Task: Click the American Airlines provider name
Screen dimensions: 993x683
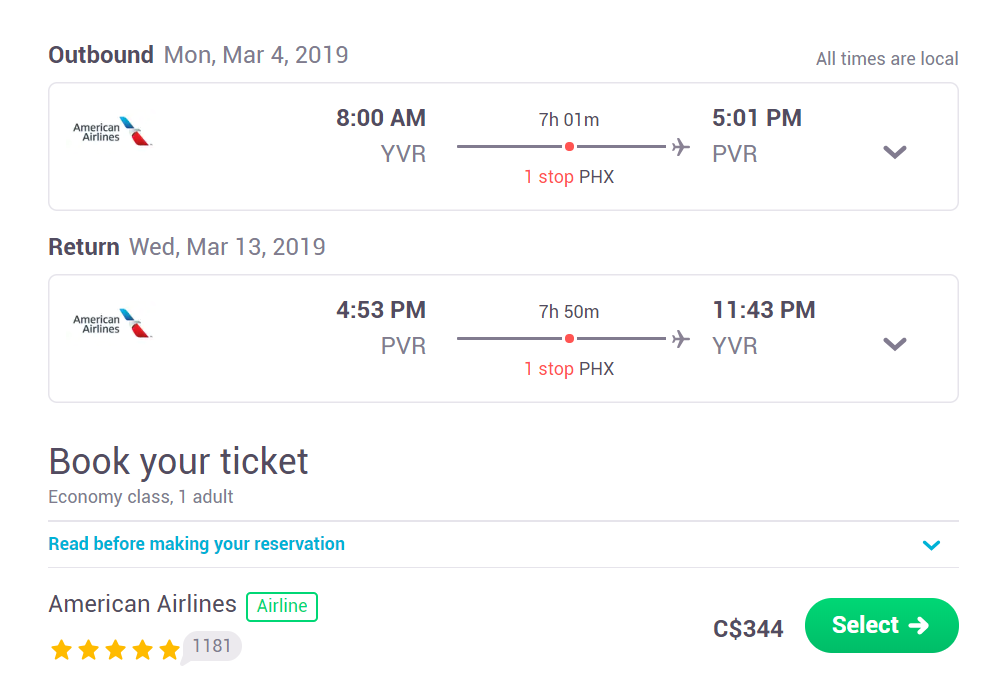Action: tap(142, 604)
